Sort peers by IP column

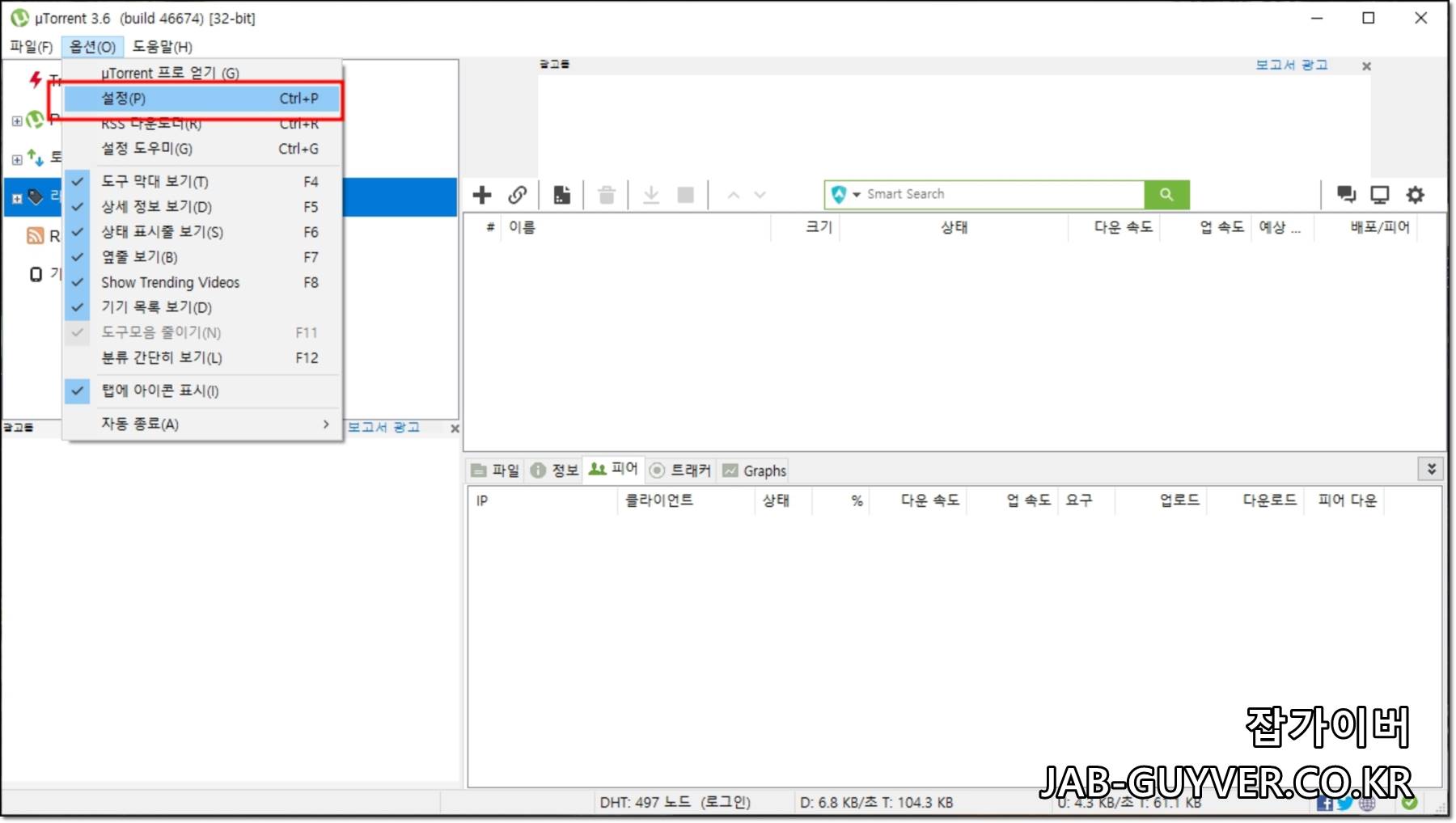pos(544,500)
